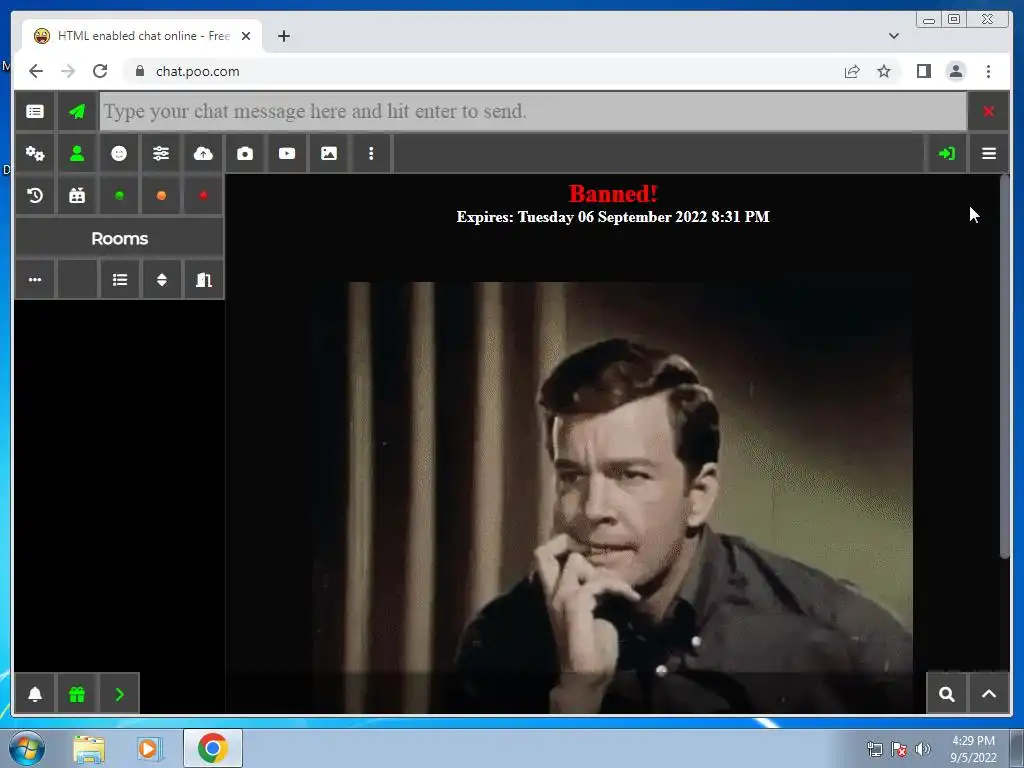
Task: Open the sliders options icon
Action: pyautogui.click(x=161, y=153)
